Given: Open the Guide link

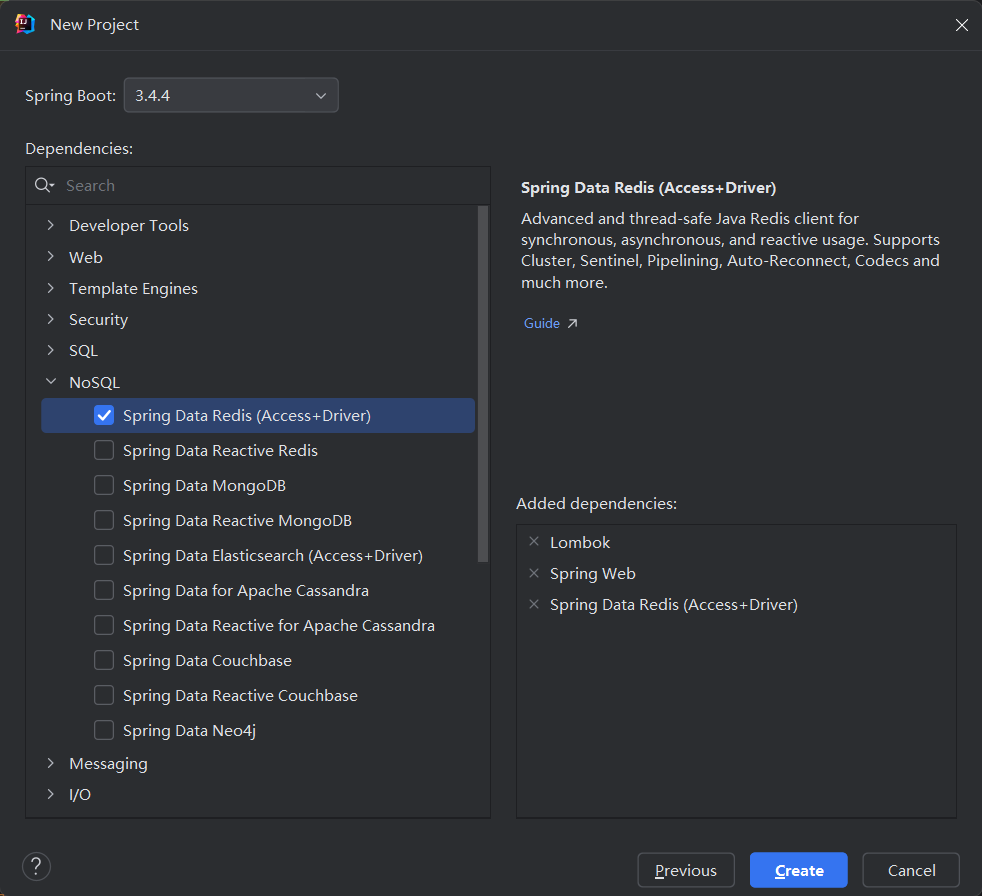Looking at the screenshot, I should (x=542, y=324).
